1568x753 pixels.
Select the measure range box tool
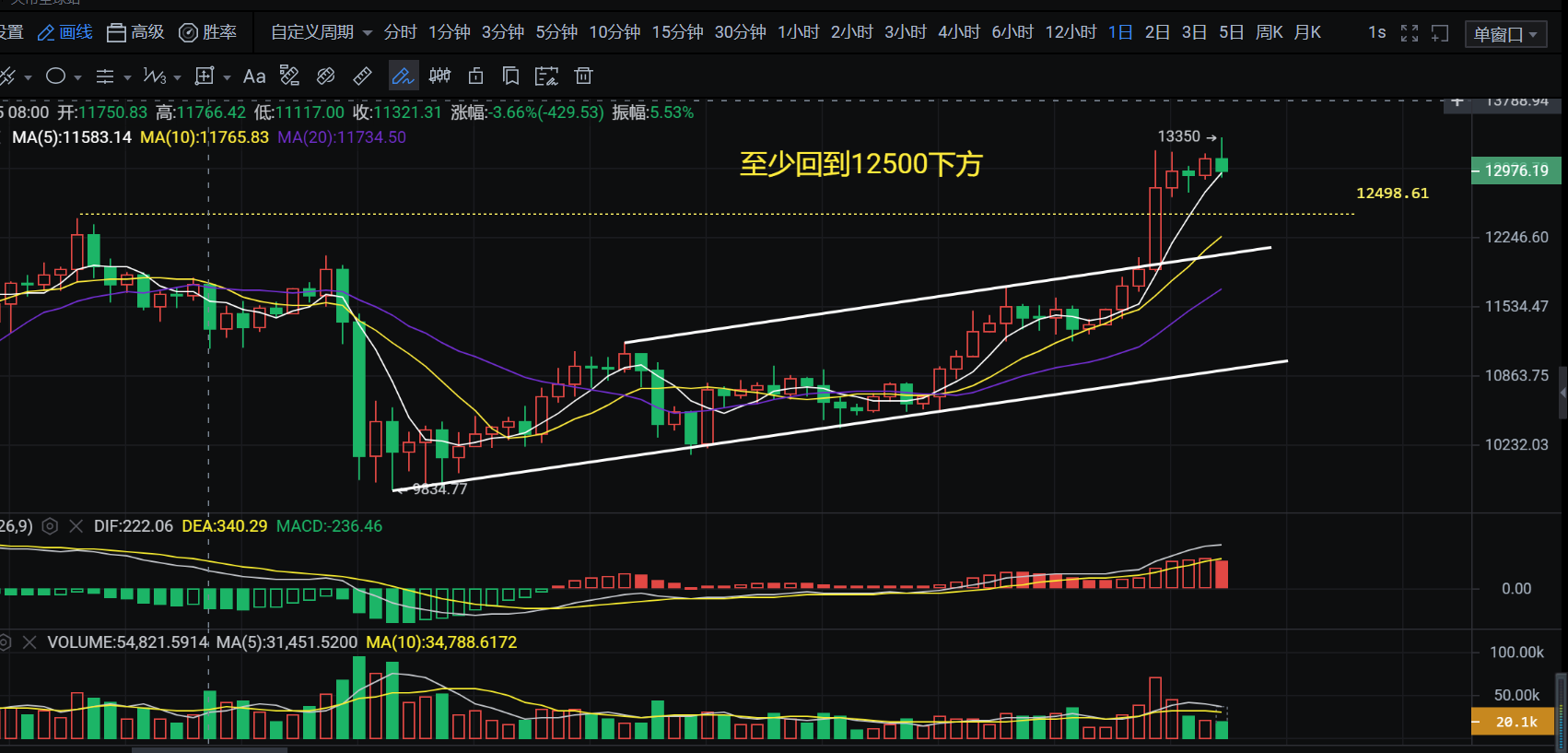(x=205, y=76)
